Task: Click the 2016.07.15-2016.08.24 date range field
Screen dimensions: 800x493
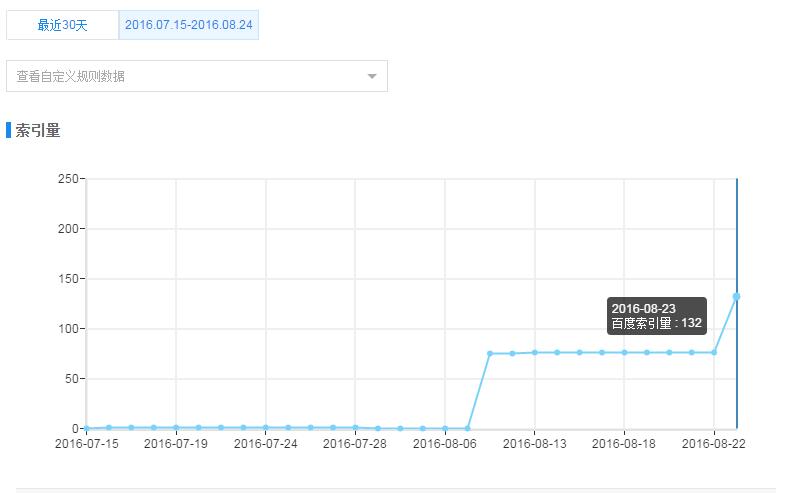Action: coord(189,25)
